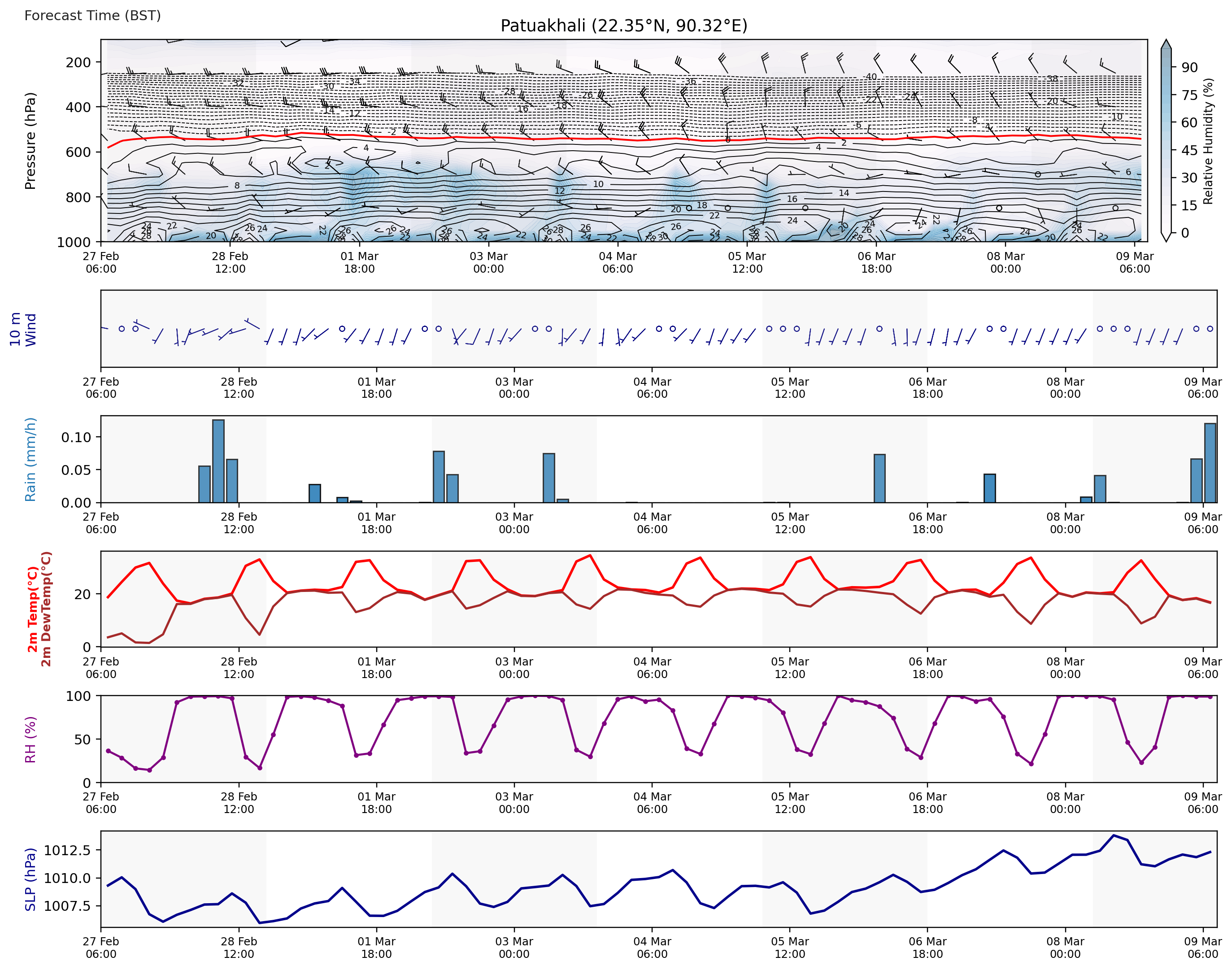The image size is (1232, 970).
Task: Click the Pressure (hPa) axis label
Action: 30,141
